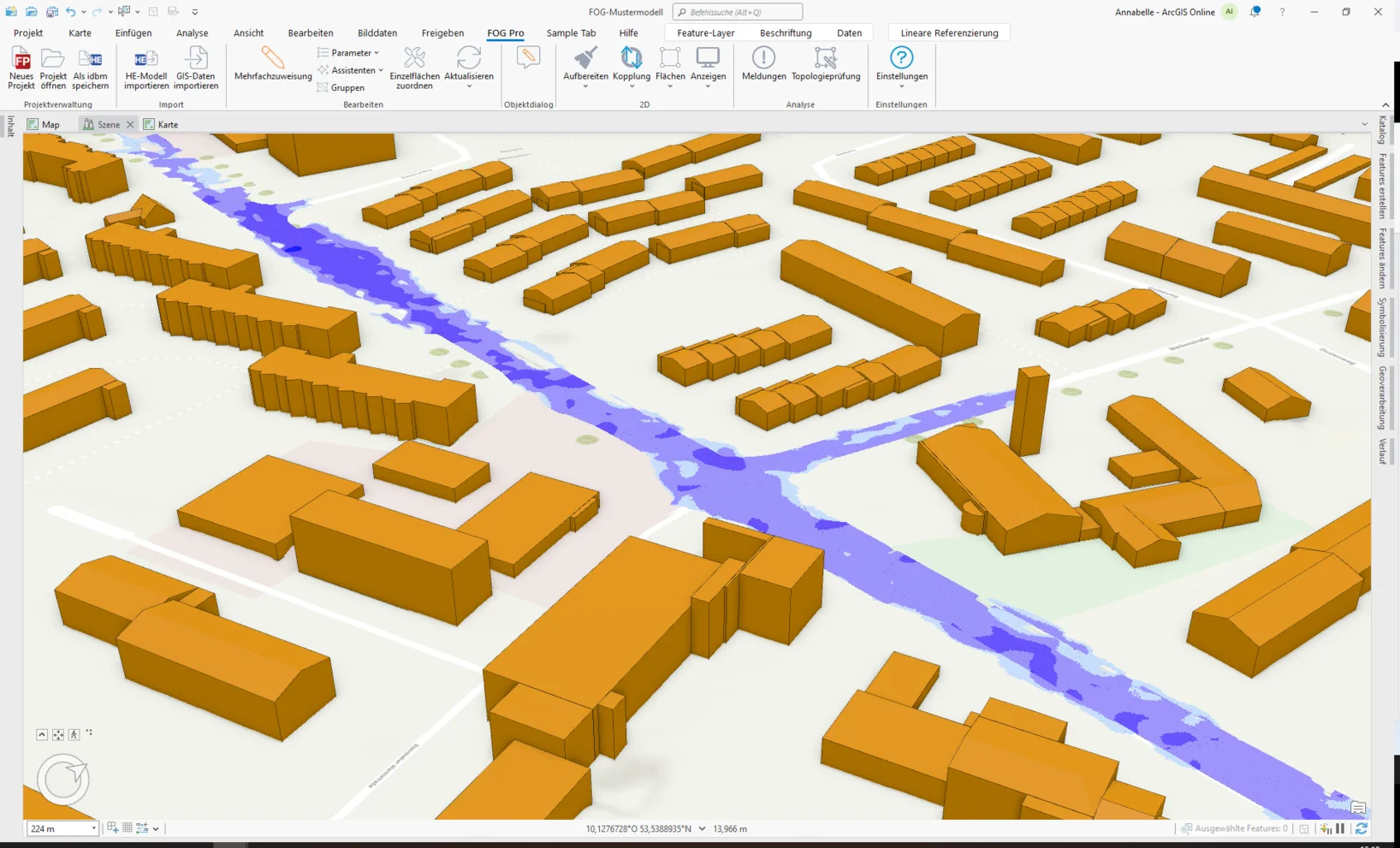1400x848 pixels.
Task: Open the Parameter dropdown
Action: click(x=348, y=53)
